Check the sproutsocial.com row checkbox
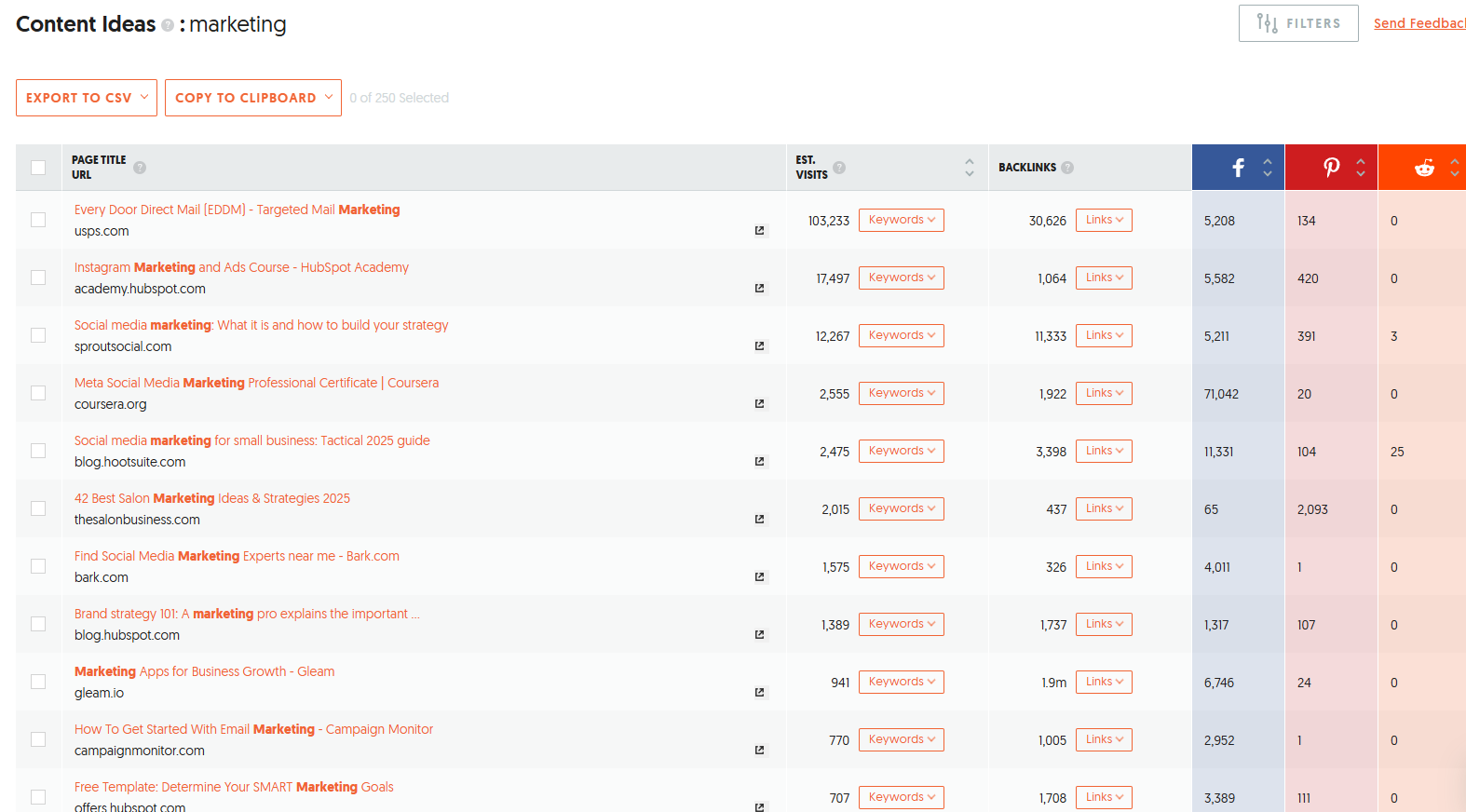Screen dimensions: 1466x812 pyautogui.click(x=38, y=335)
